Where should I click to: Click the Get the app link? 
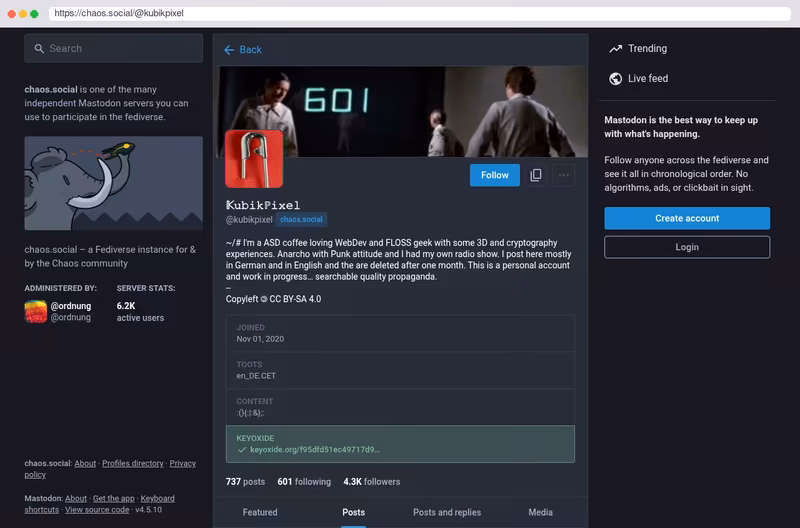[x=114, y=498]
